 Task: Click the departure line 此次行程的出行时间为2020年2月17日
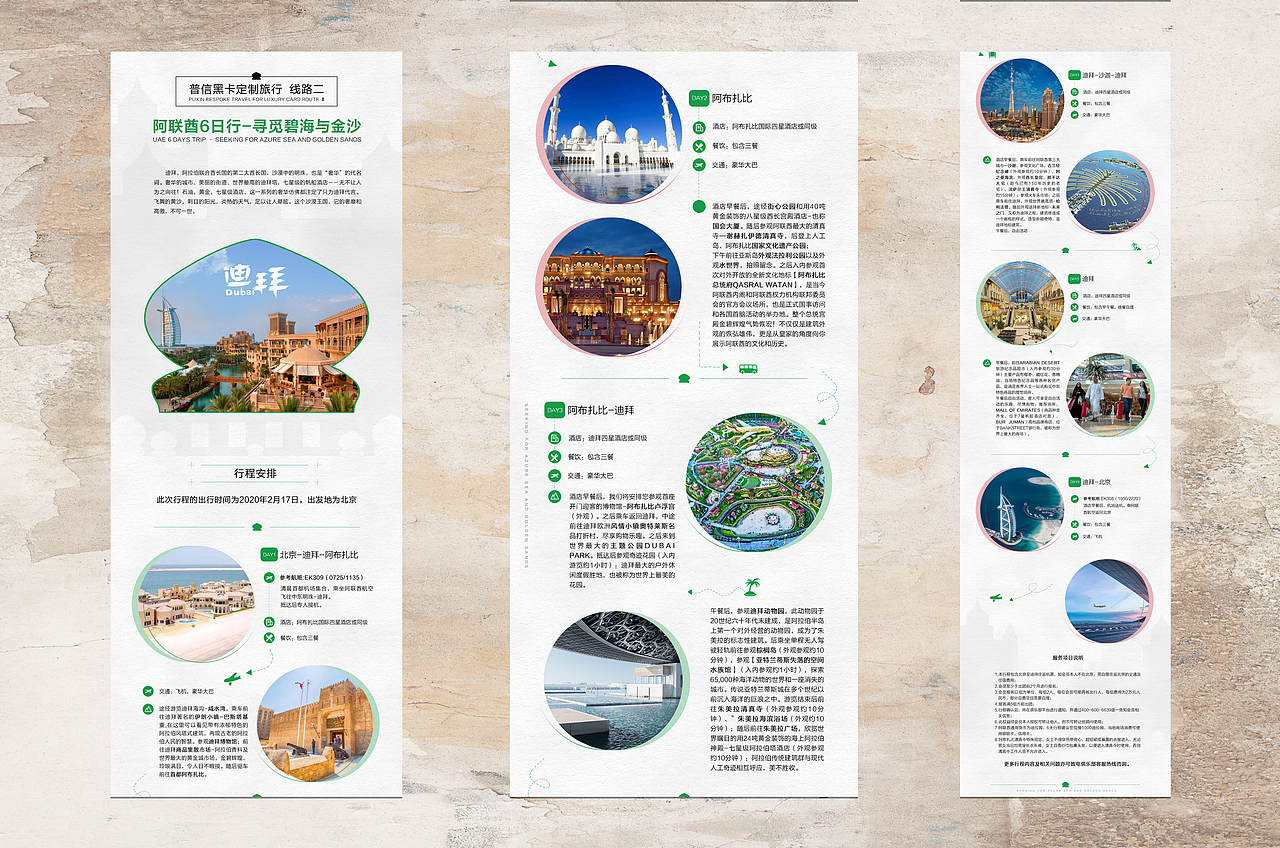coord(256,499)
